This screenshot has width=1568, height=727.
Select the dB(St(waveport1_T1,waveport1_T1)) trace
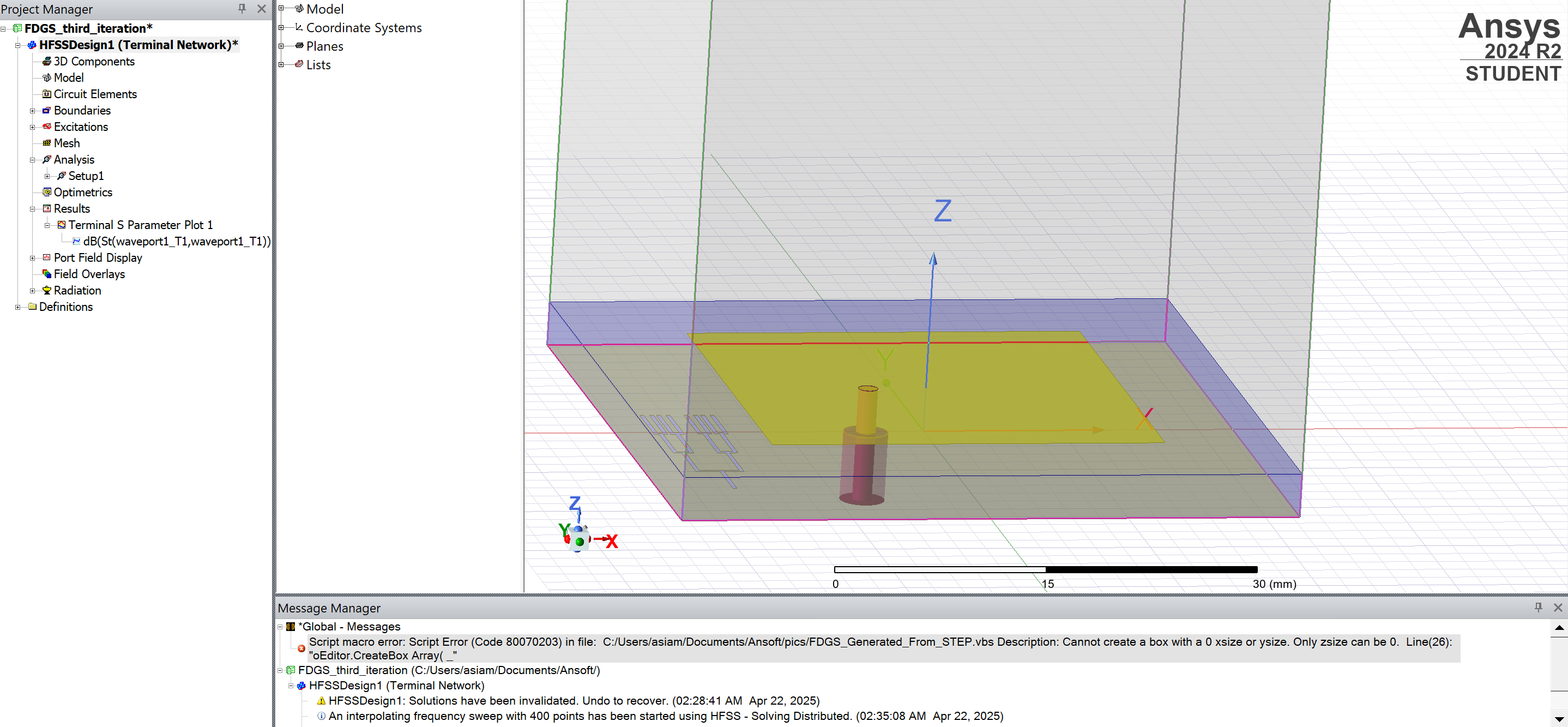[177, 241]
